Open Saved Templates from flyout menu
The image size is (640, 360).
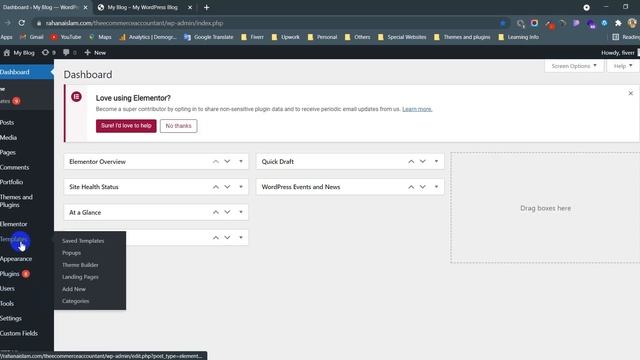[x=83, y=241]
